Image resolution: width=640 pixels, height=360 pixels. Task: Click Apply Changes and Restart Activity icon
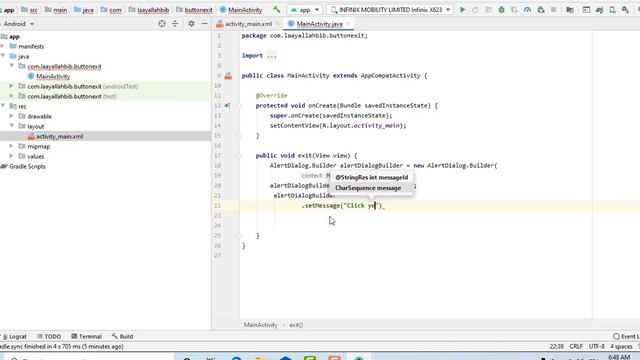tap(476, 9)
